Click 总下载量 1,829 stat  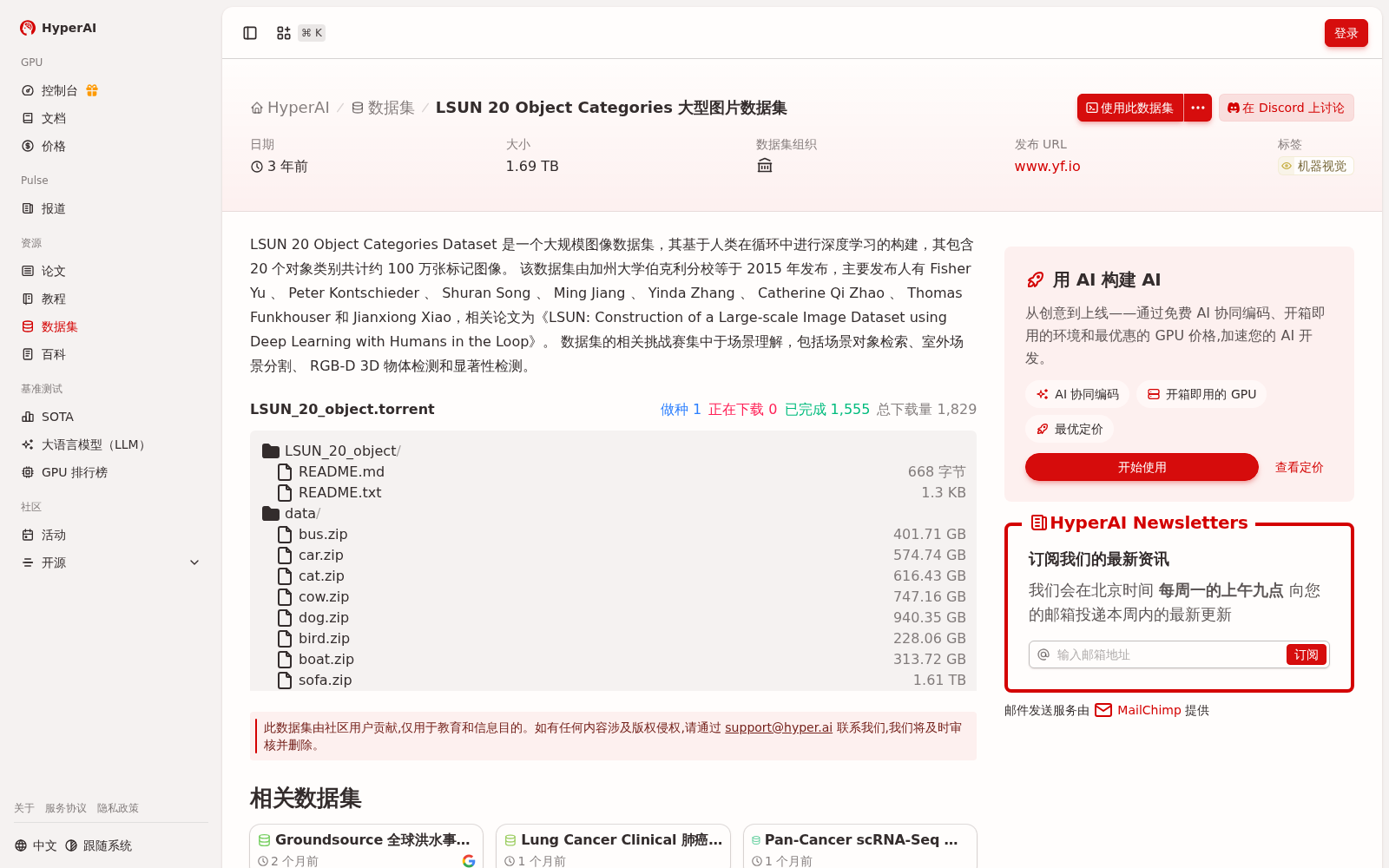point(926,409)
